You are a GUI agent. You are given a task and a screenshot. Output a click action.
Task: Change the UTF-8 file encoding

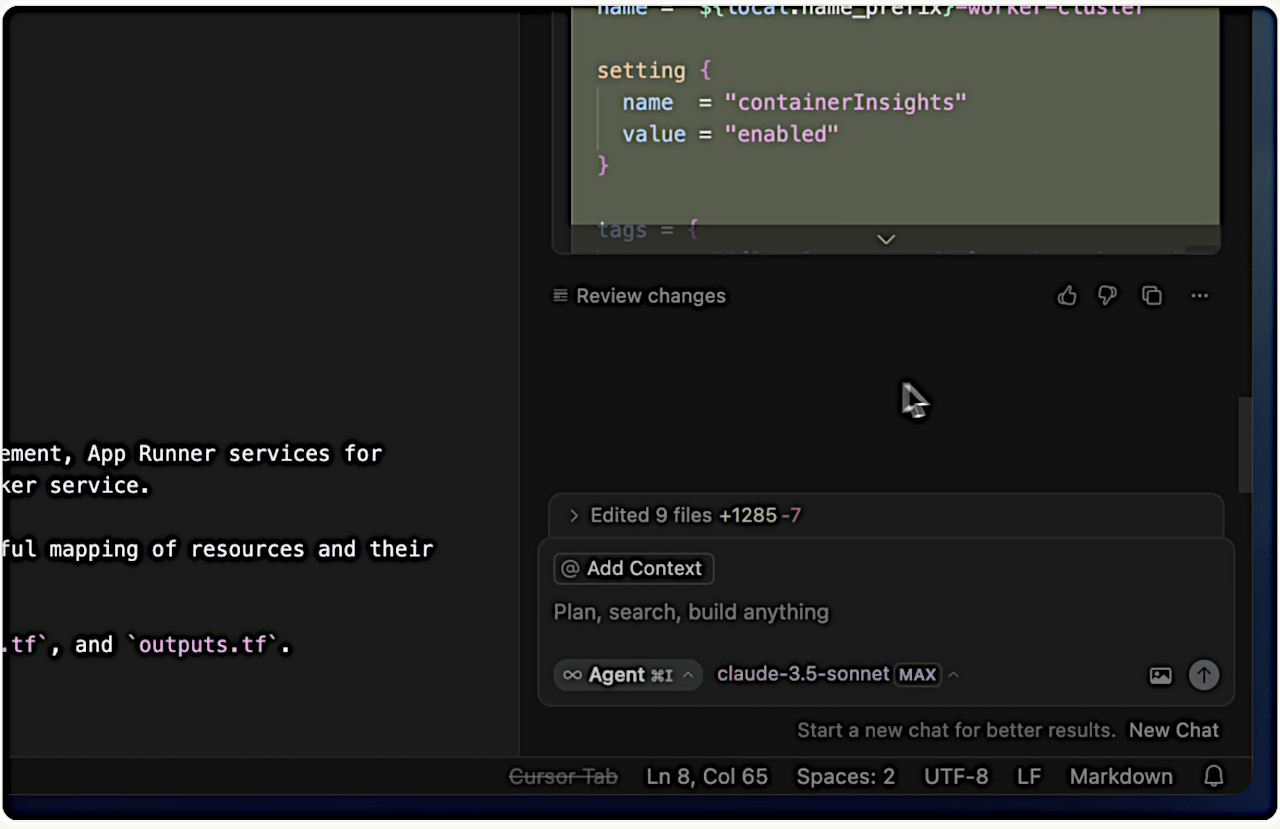(955, 777)
